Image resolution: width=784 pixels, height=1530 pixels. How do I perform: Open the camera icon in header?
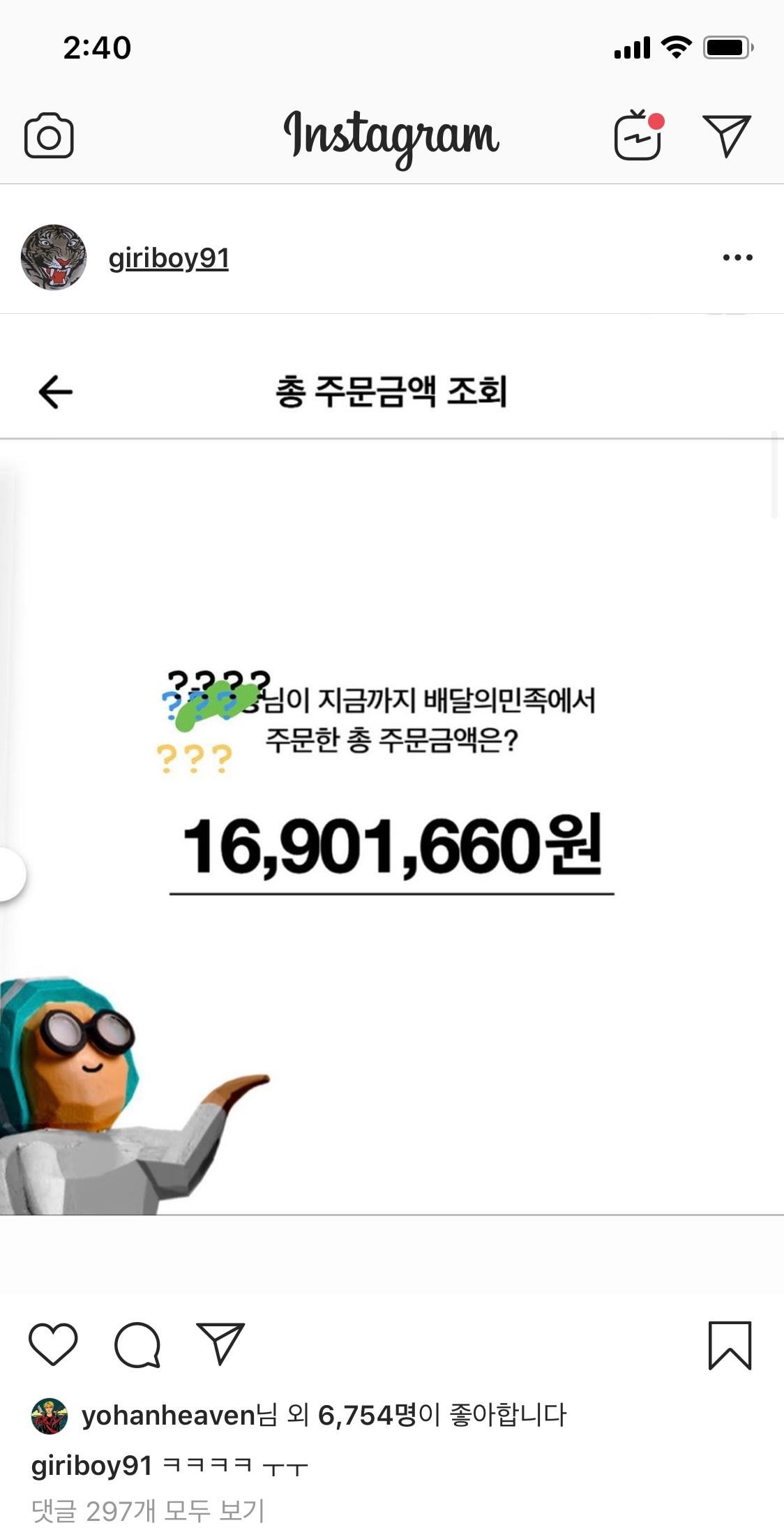(49, 135)
